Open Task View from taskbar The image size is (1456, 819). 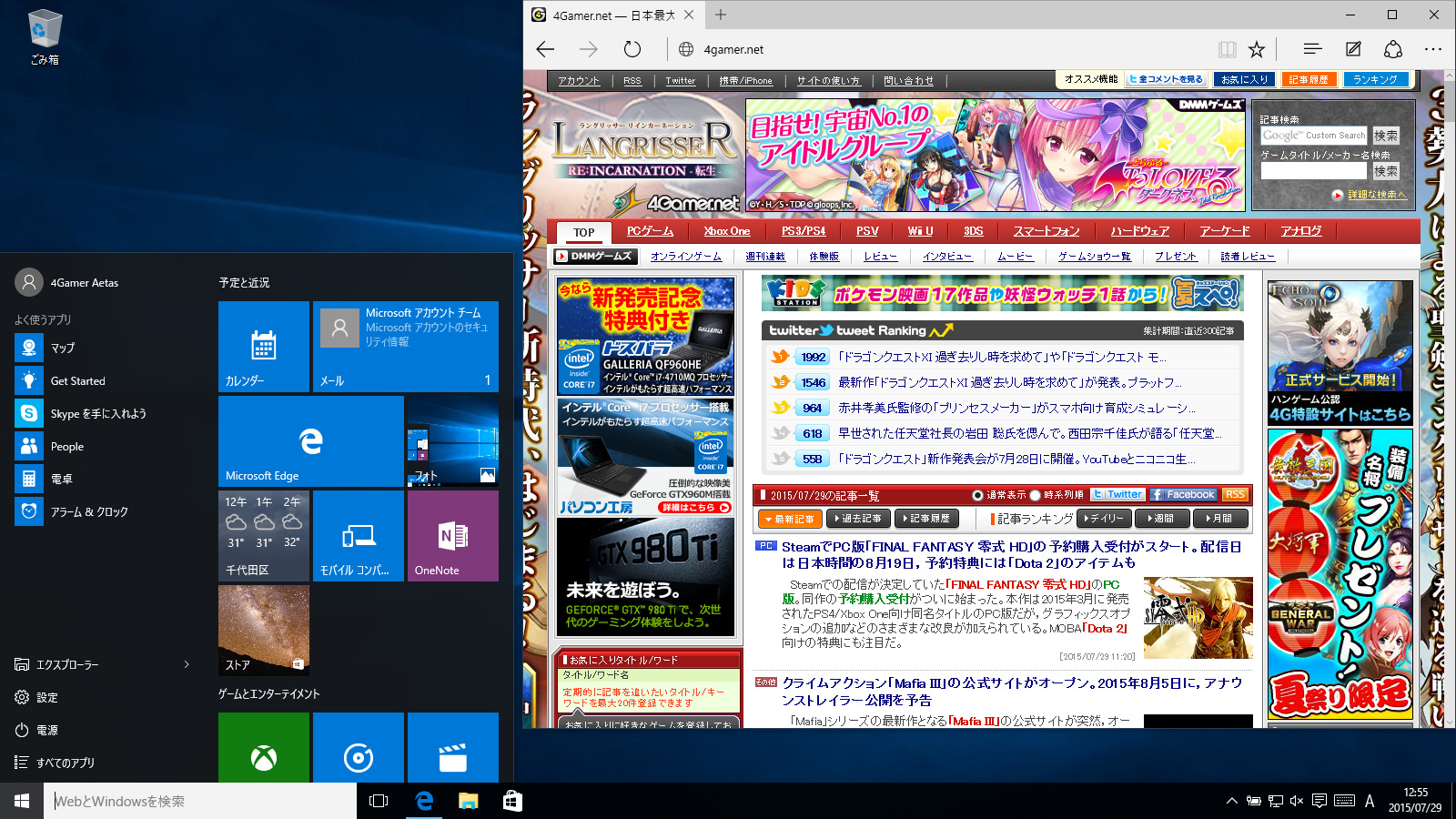[x=379, y=801]
